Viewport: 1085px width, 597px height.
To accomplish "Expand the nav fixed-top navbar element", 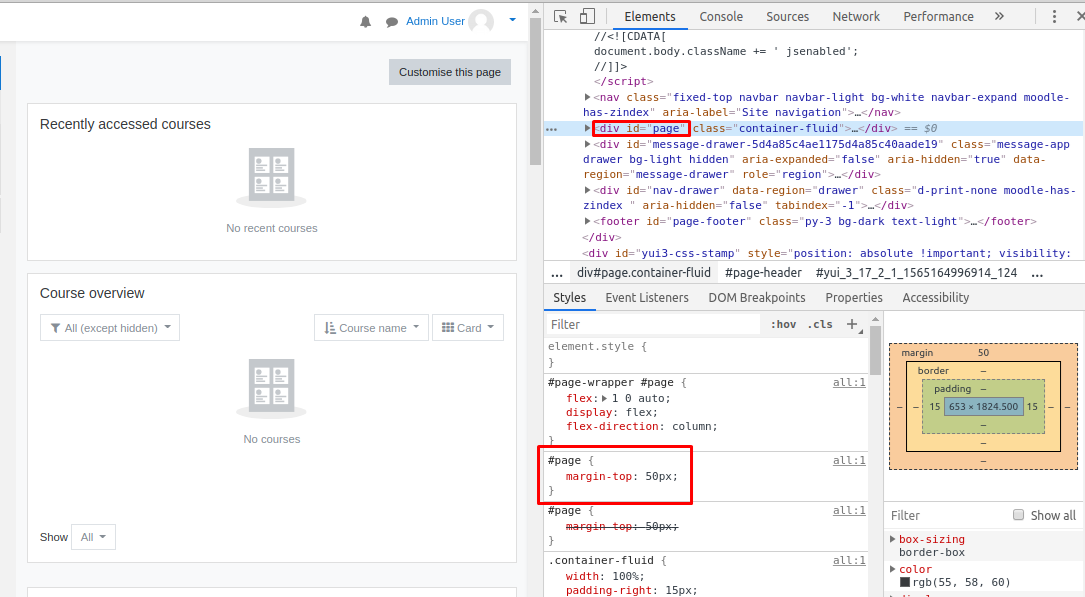I will [587, 97].
